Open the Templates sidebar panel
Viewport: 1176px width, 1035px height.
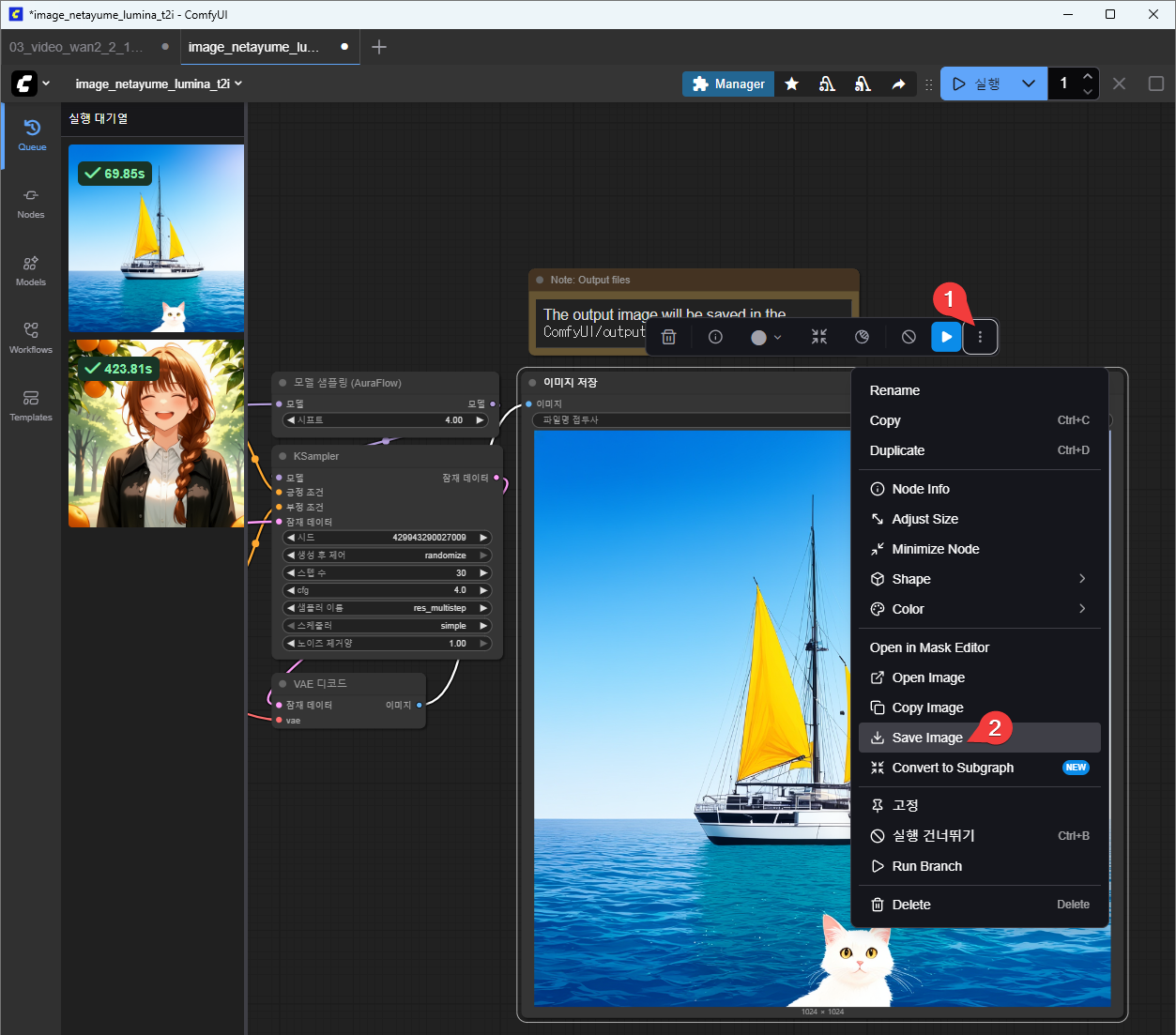[31, 405]
